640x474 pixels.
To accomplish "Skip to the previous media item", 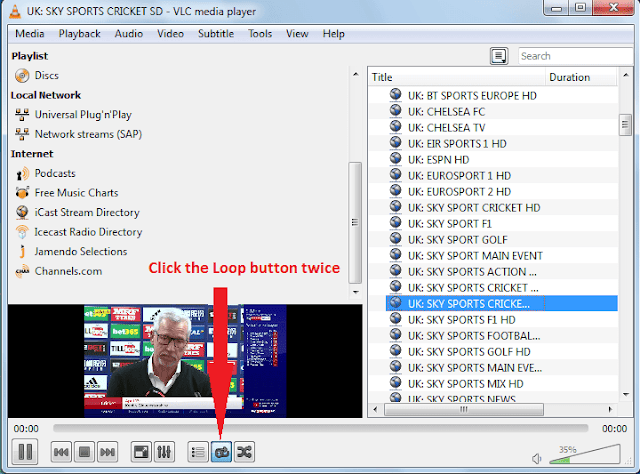I will coord(61,452).
